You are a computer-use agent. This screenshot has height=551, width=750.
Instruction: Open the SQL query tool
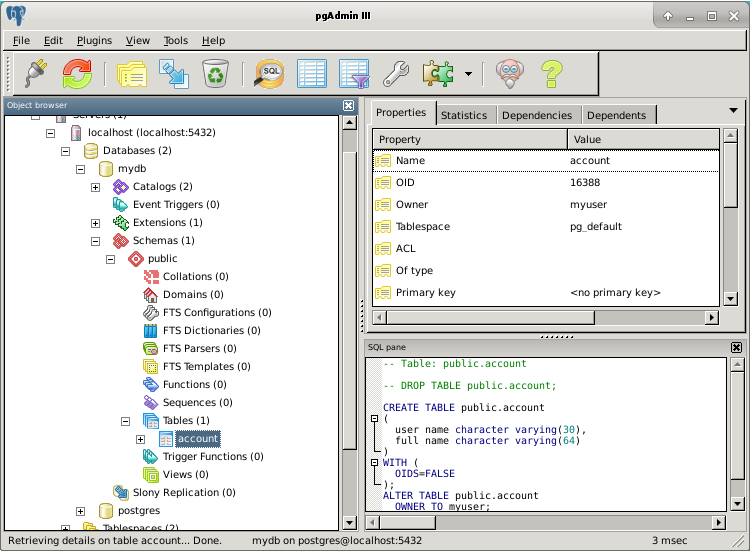[269, 74]
